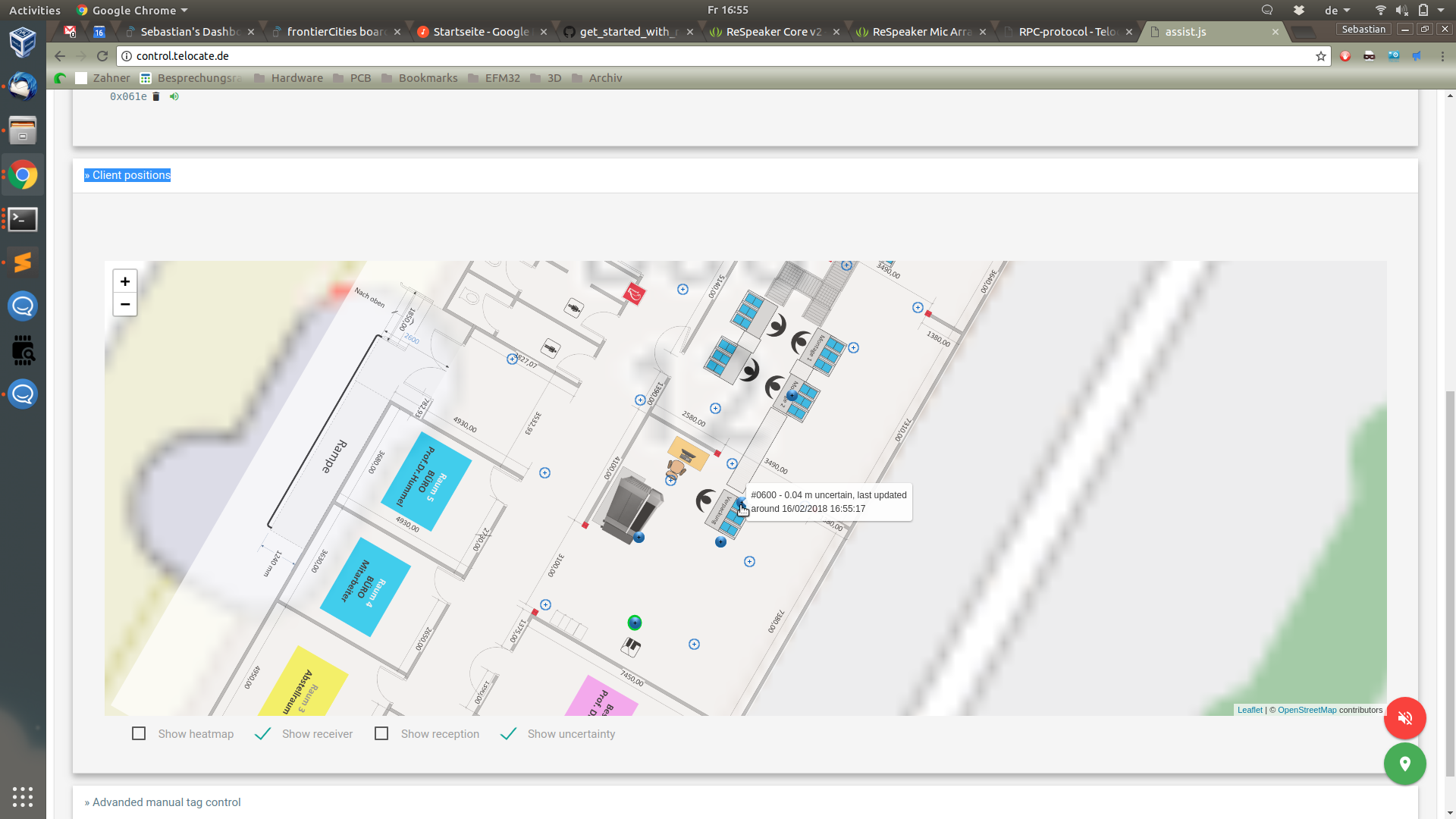Image resolution: width=1456 pixels, height=819 pixels.
Task: Open the Hardware bookmarks folder
Action: click(x=288, y=78)
